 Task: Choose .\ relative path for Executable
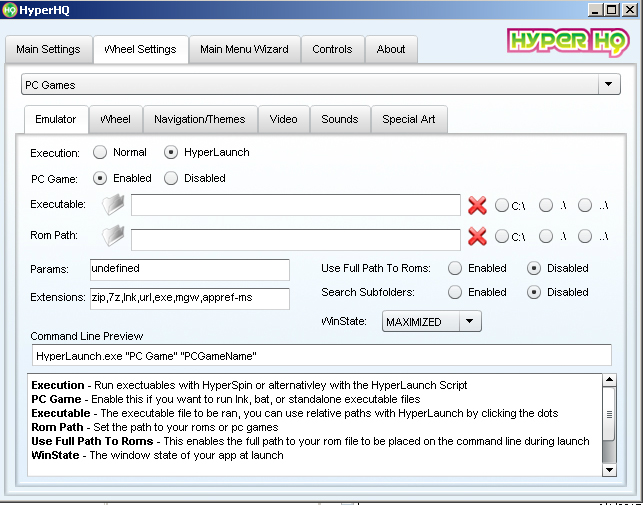pos(545,205)
